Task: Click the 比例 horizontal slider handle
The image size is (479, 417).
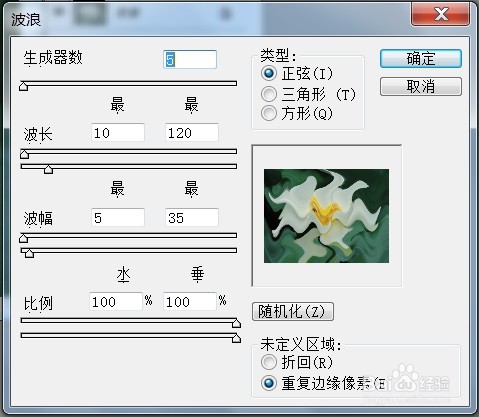Action: [x=236, y=323]
